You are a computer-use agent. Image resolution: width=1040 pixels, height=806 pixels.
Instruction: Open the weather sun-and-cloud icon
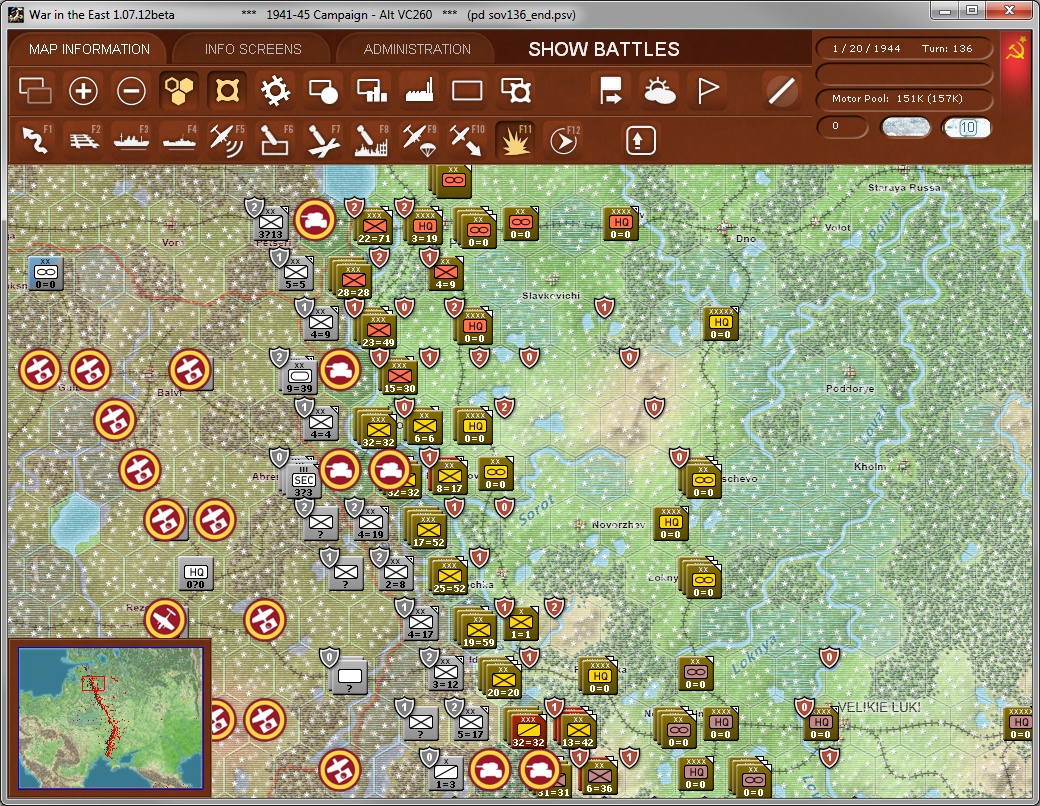659,91
